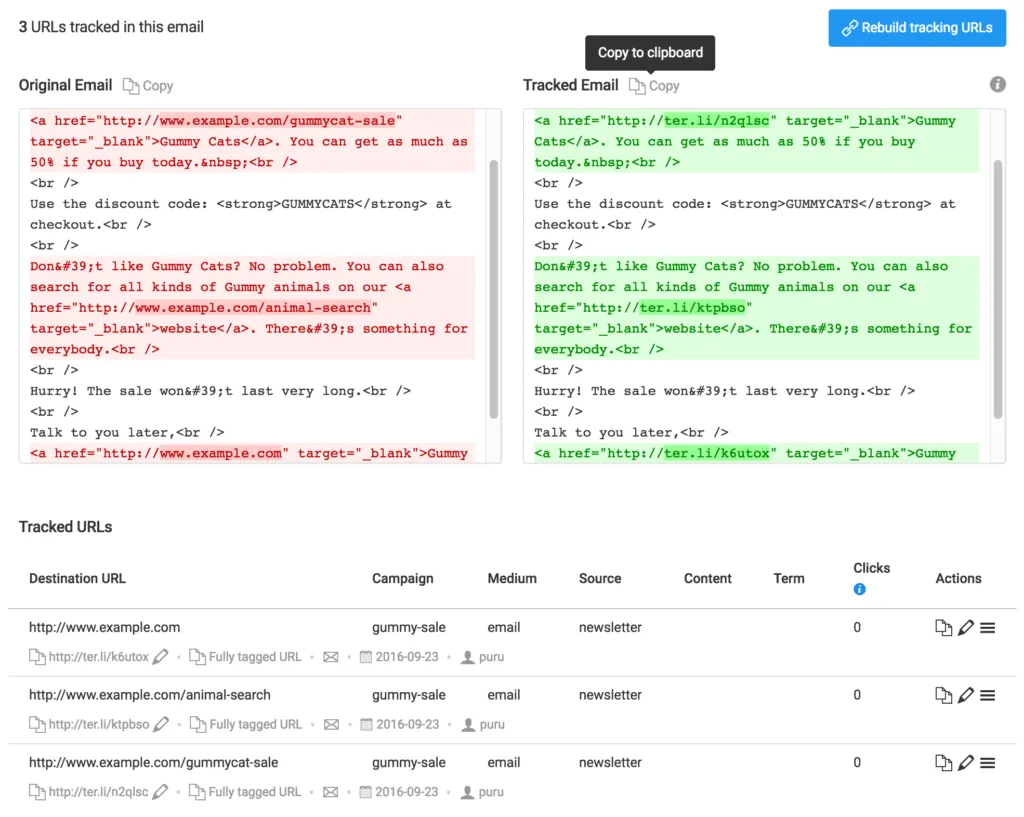Click the Original Email code scrollbar
The height and width of the screenshot is (817, 1024).
coord(494,290)
